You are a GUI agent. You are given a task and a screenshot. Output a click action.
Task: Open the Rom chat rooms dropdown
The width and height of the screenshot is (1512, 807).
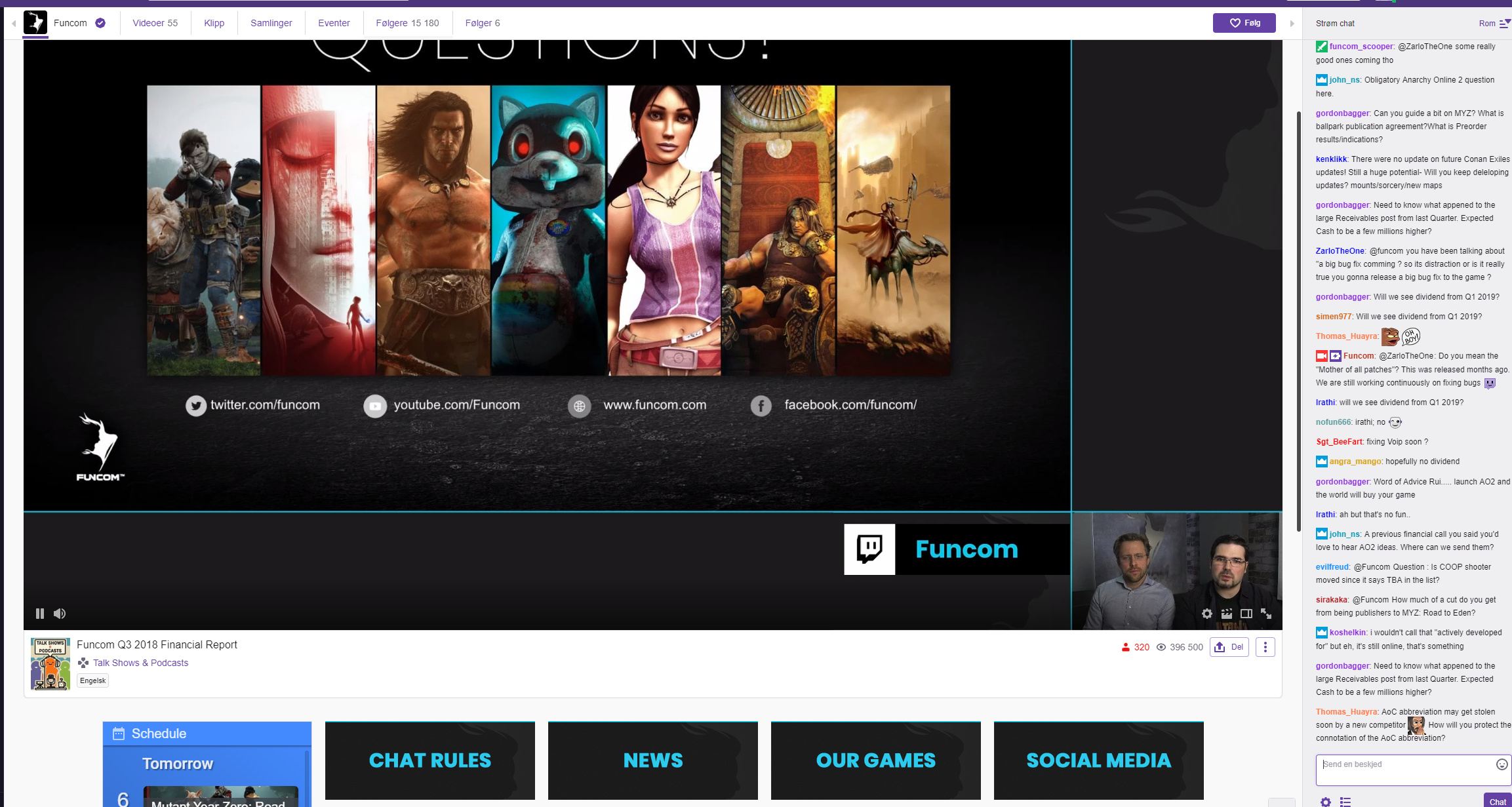(1494, 23)
